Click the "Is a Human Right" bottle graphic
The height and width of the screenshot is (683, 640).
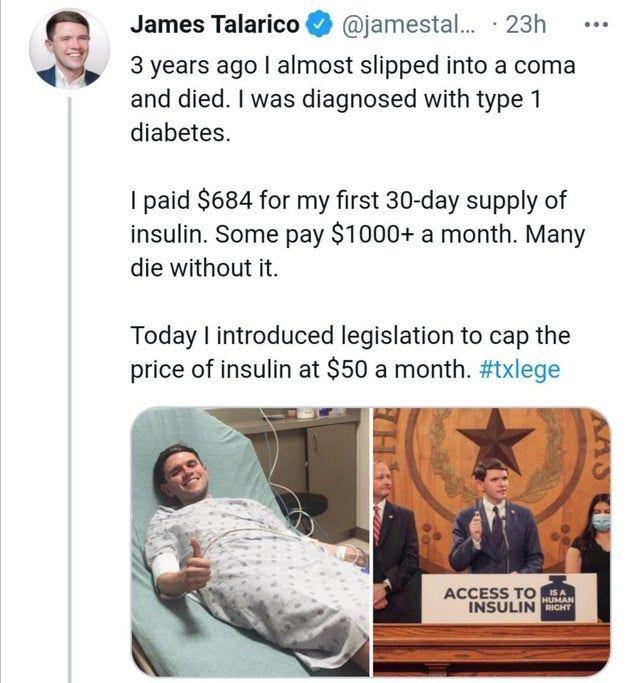pyautogui.click(x=562, y=596)
